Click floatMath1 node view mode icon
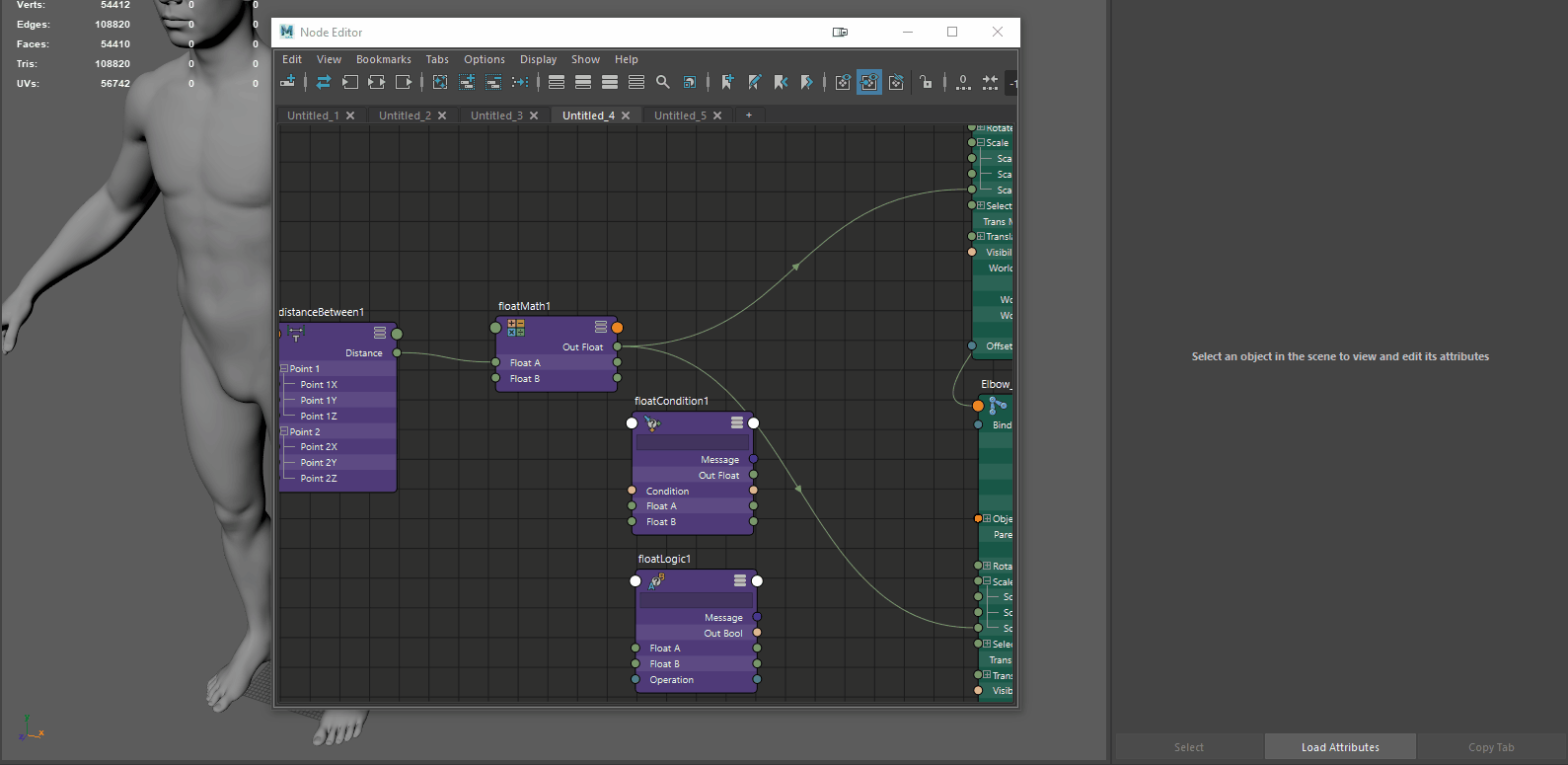This screenshot has width=1568, height=765. click(x=601, y=327)
